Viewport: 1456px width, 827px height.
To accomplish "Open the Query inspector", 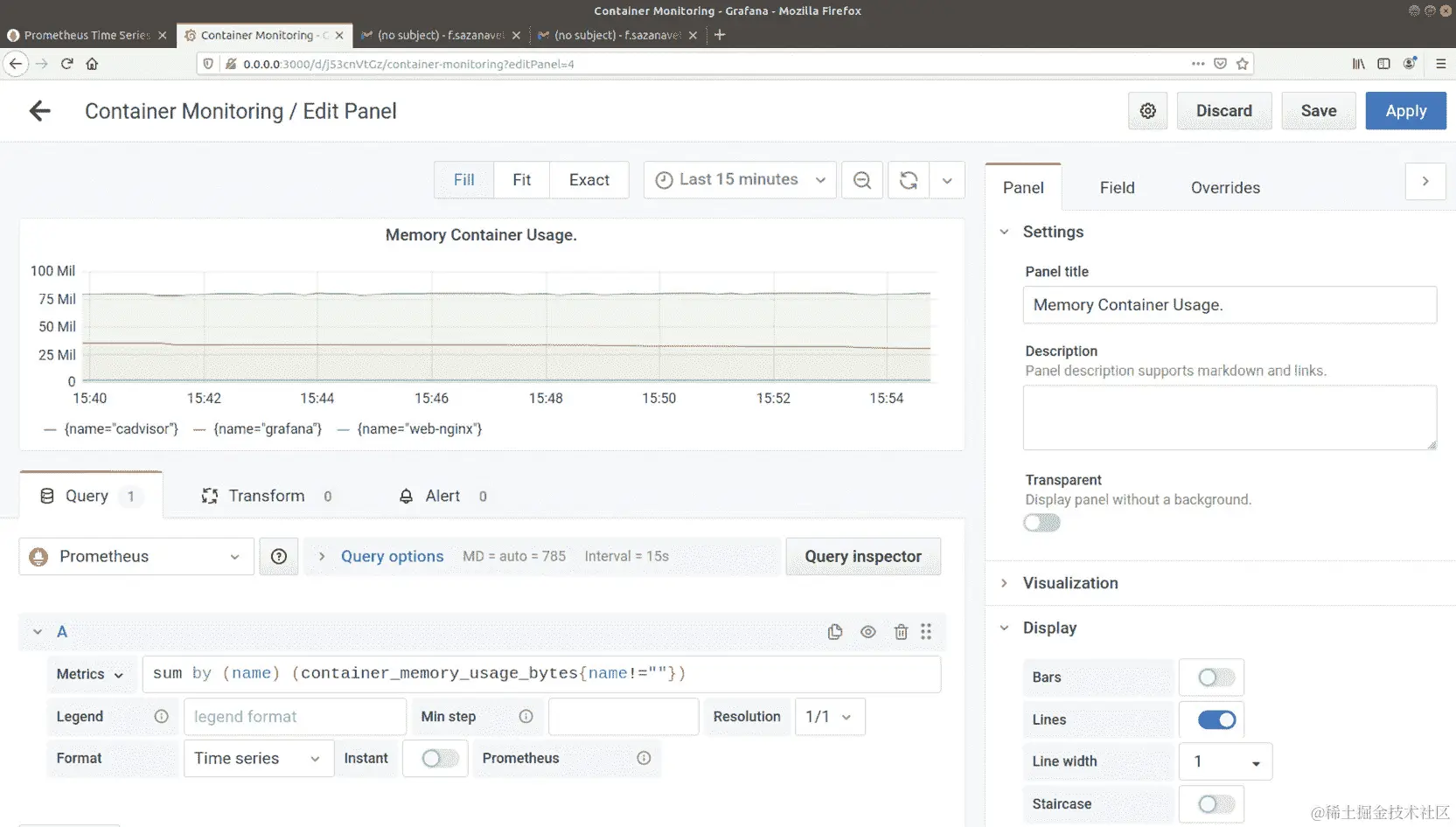I will [x=863, y=557].
